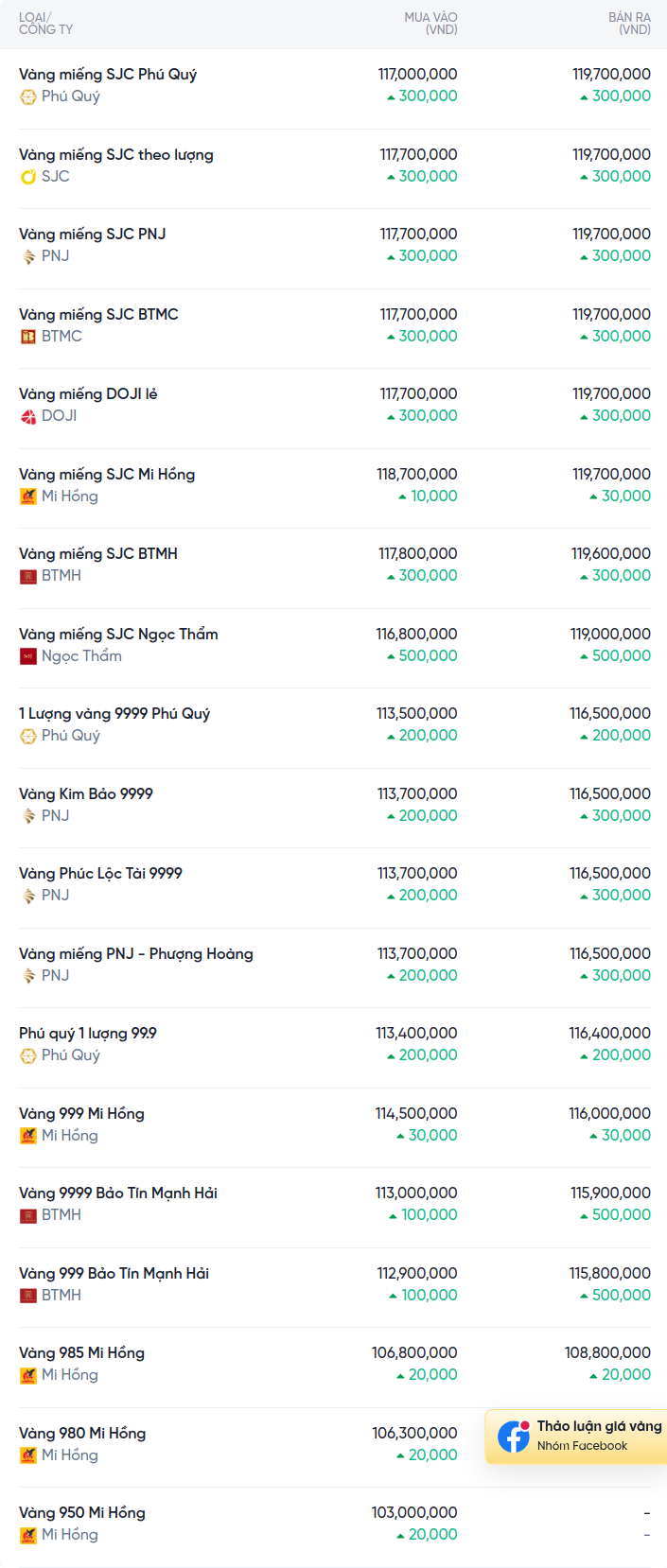Click the DOJI red logo icon
667x1568 pixels.
pos(28,416)
